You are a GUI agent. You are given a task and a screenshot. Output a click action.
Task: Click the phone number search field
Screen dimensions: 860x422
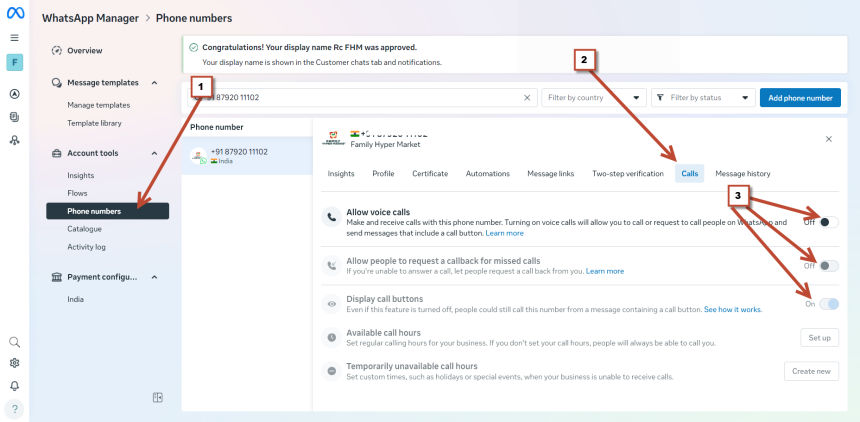click(361, 98)
